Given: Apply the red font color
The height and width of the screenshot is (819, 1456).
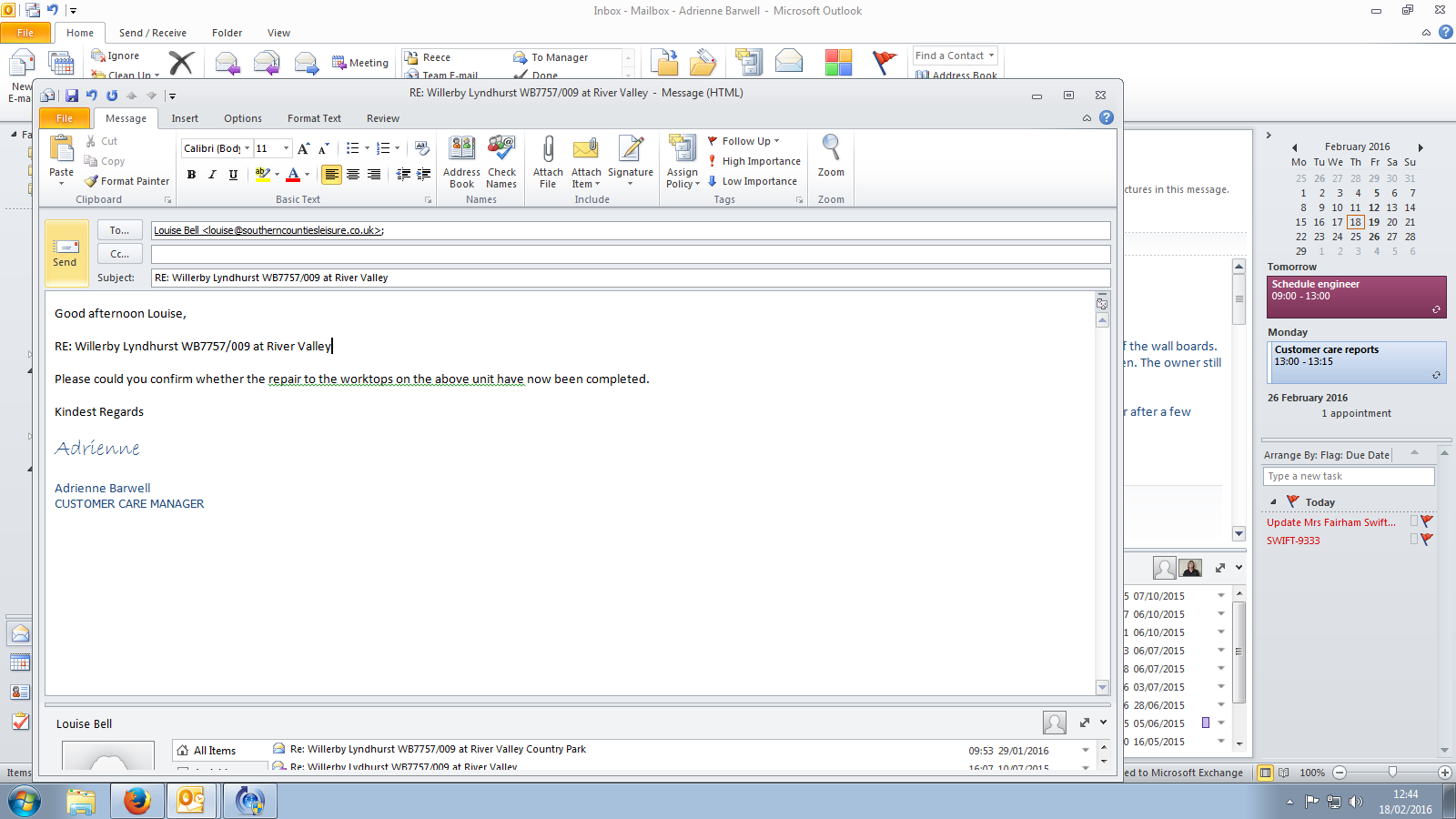Looking at the screenshot, I should pyautogui.click(x=293, y=174).
